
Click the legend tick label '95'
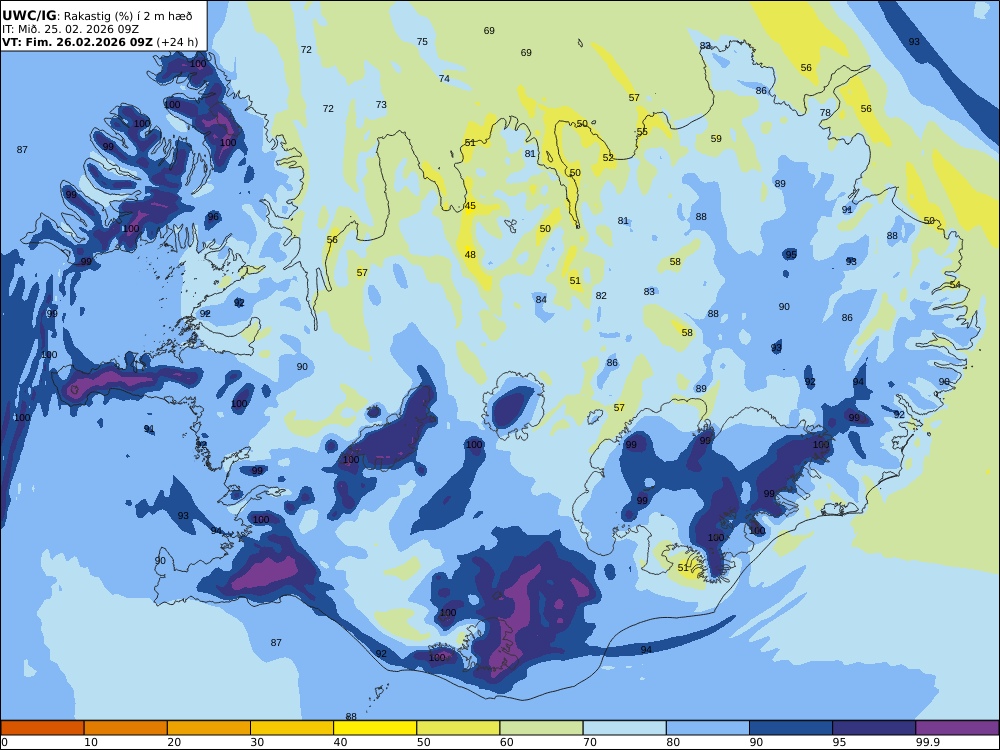[839, 742]
